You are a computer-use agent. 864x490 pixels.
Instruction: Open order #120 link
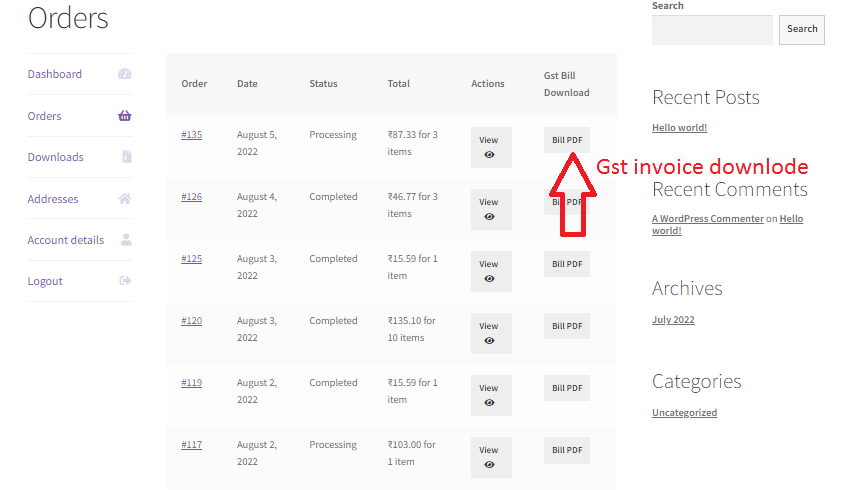click(192, 321)
